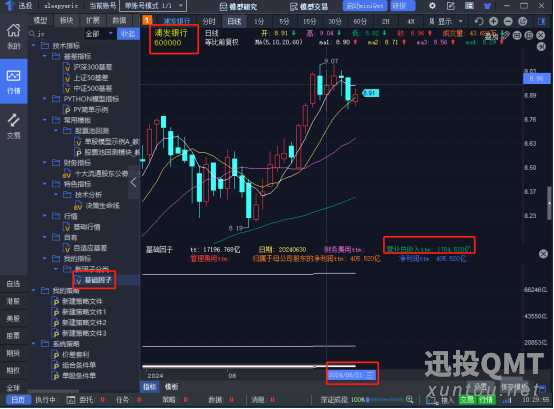The image size is (554, 409).
Task: Open the 单账号模式 account dropdown
Action: (153, 6)
